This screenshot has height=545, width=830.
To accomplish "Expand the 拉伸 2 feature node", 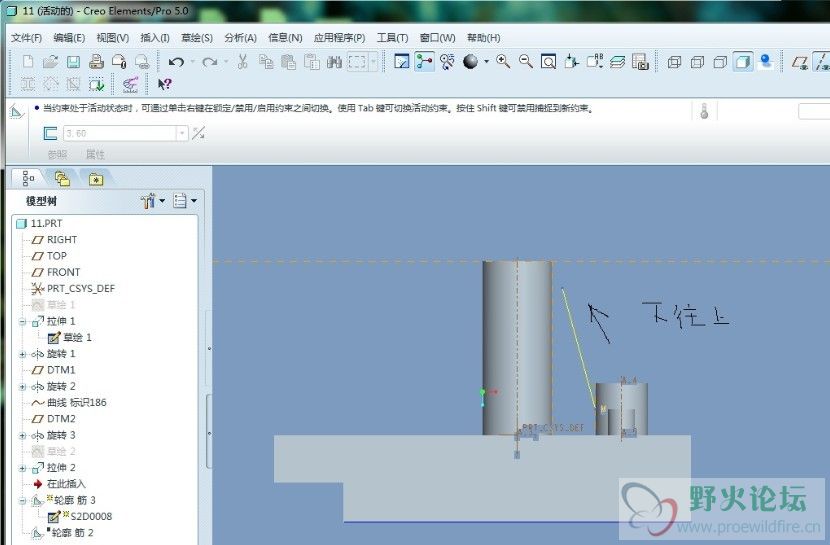I will tap(23, 468).
